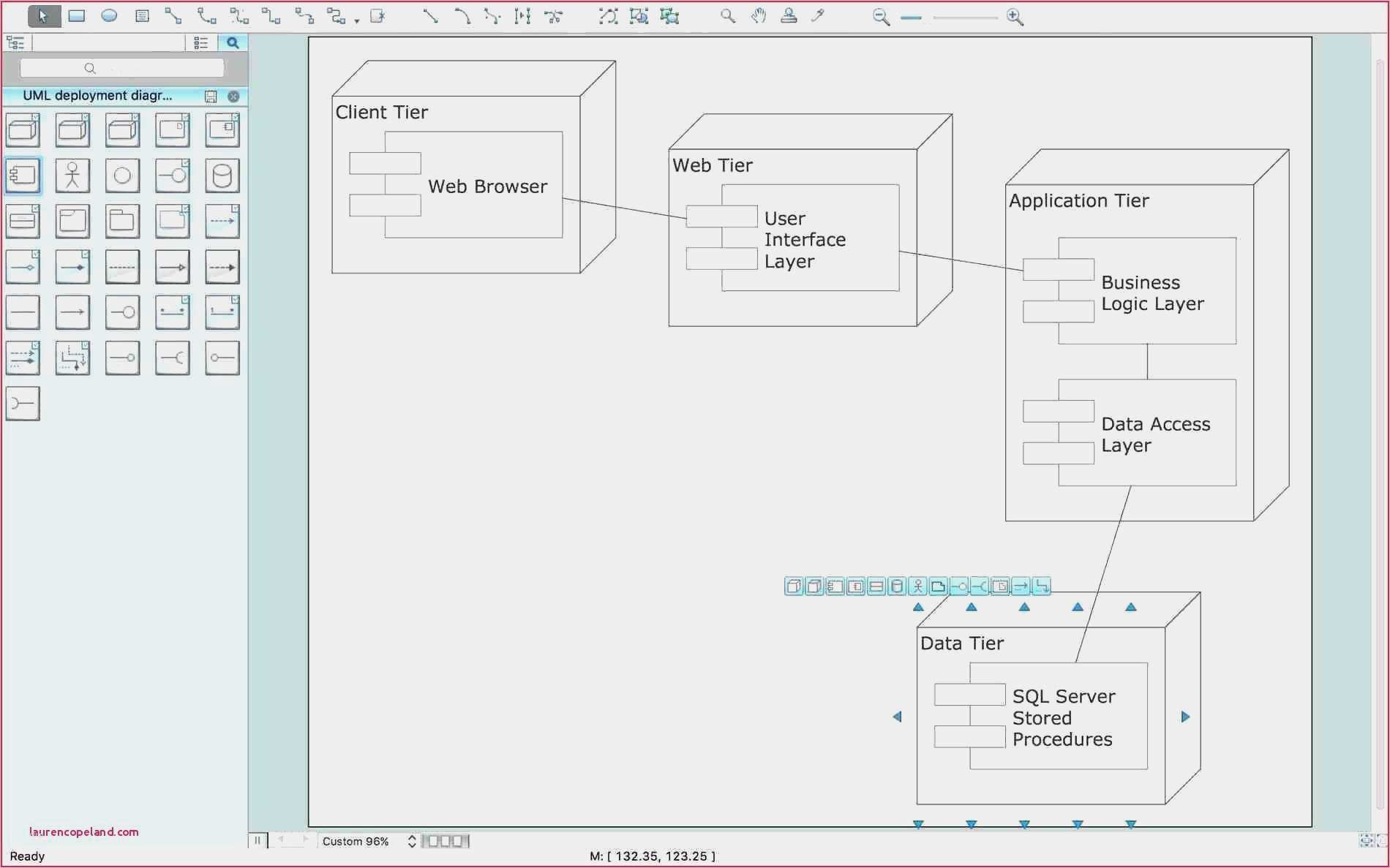Click the mouse coordinates status readout
Screen dimensions: 1390x868
(x=653, y=856)
